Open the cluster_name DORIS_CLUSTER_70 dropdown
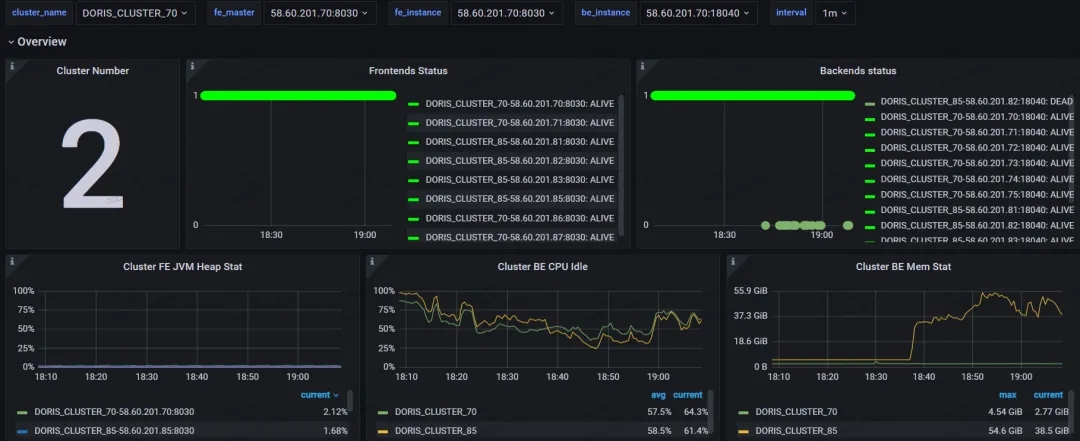Screen dimensions: 1080x441 point(135,13)
